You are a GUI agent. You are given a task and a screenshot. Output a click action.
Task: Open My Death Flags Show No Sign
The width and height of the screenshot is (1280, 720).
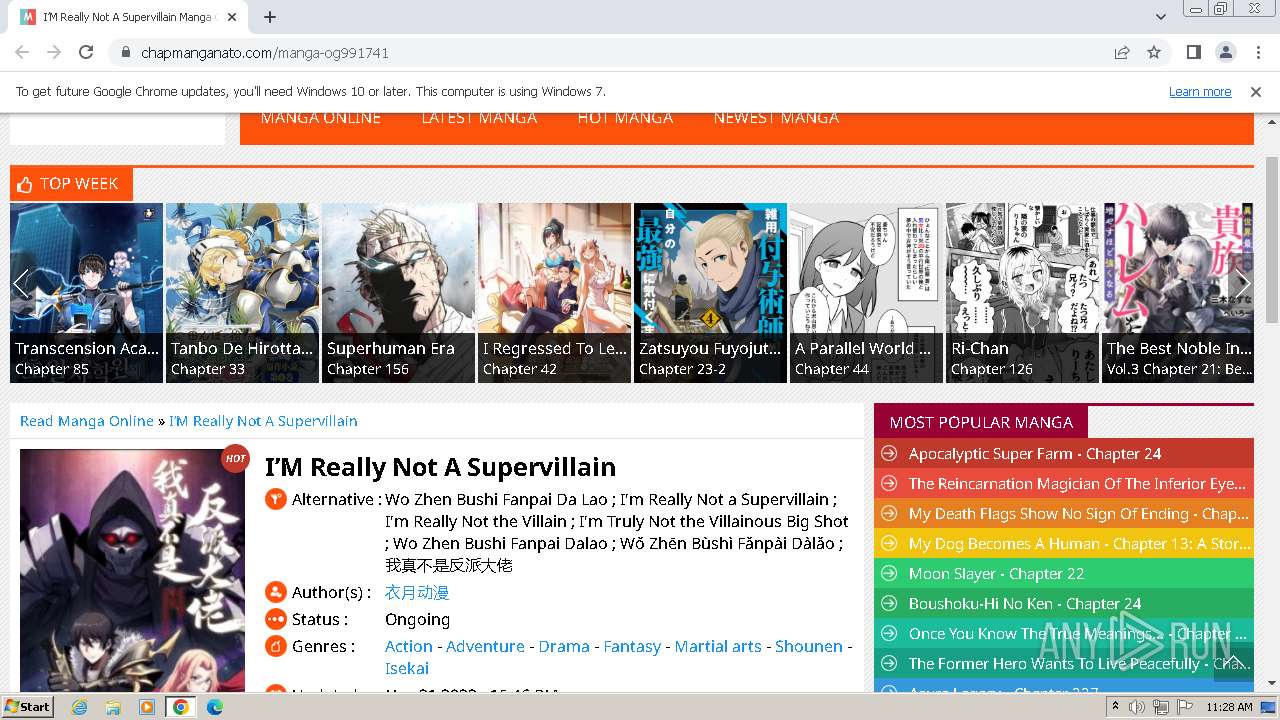pyautogui.click(x=1078, y=514)
